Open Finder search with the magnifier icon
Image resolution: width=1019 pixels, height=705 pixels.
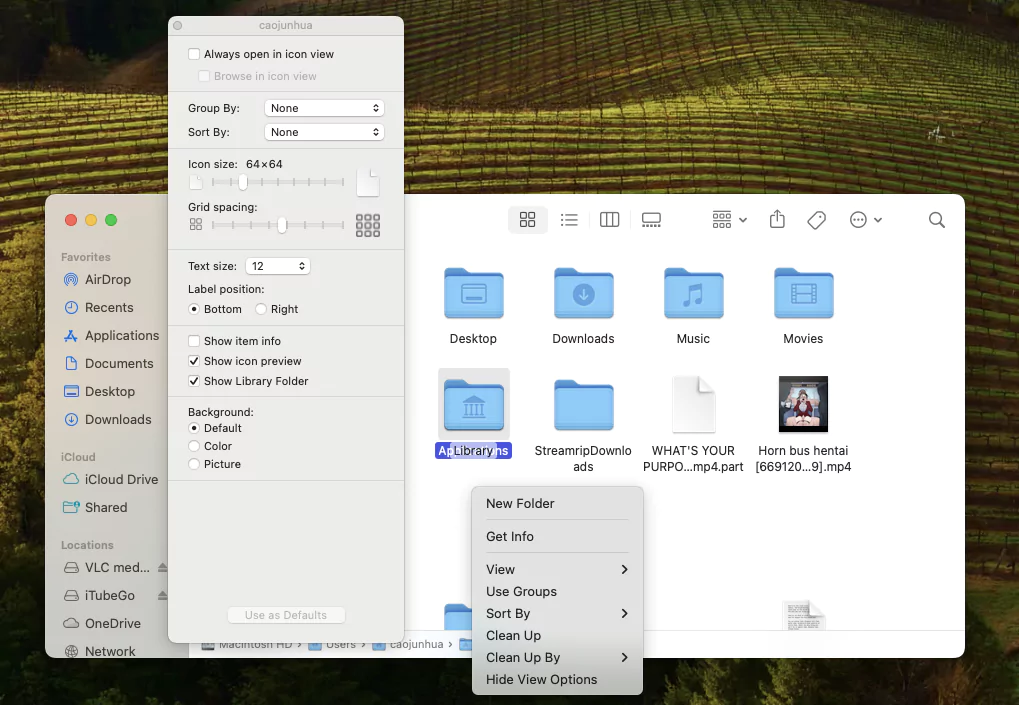[x=936, y=219]
